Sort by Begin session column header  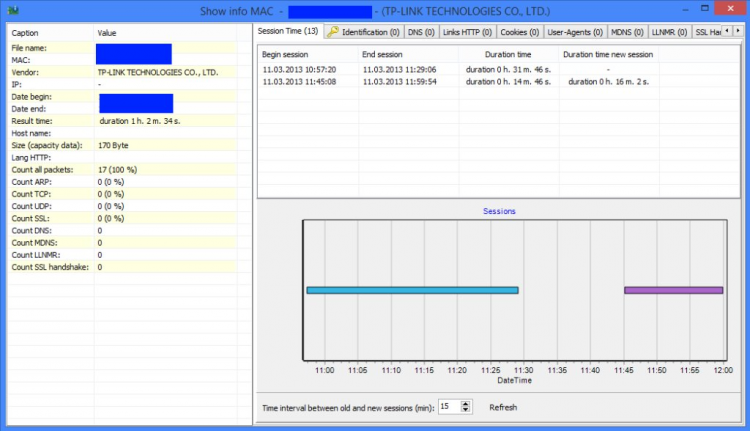(309, 55)
